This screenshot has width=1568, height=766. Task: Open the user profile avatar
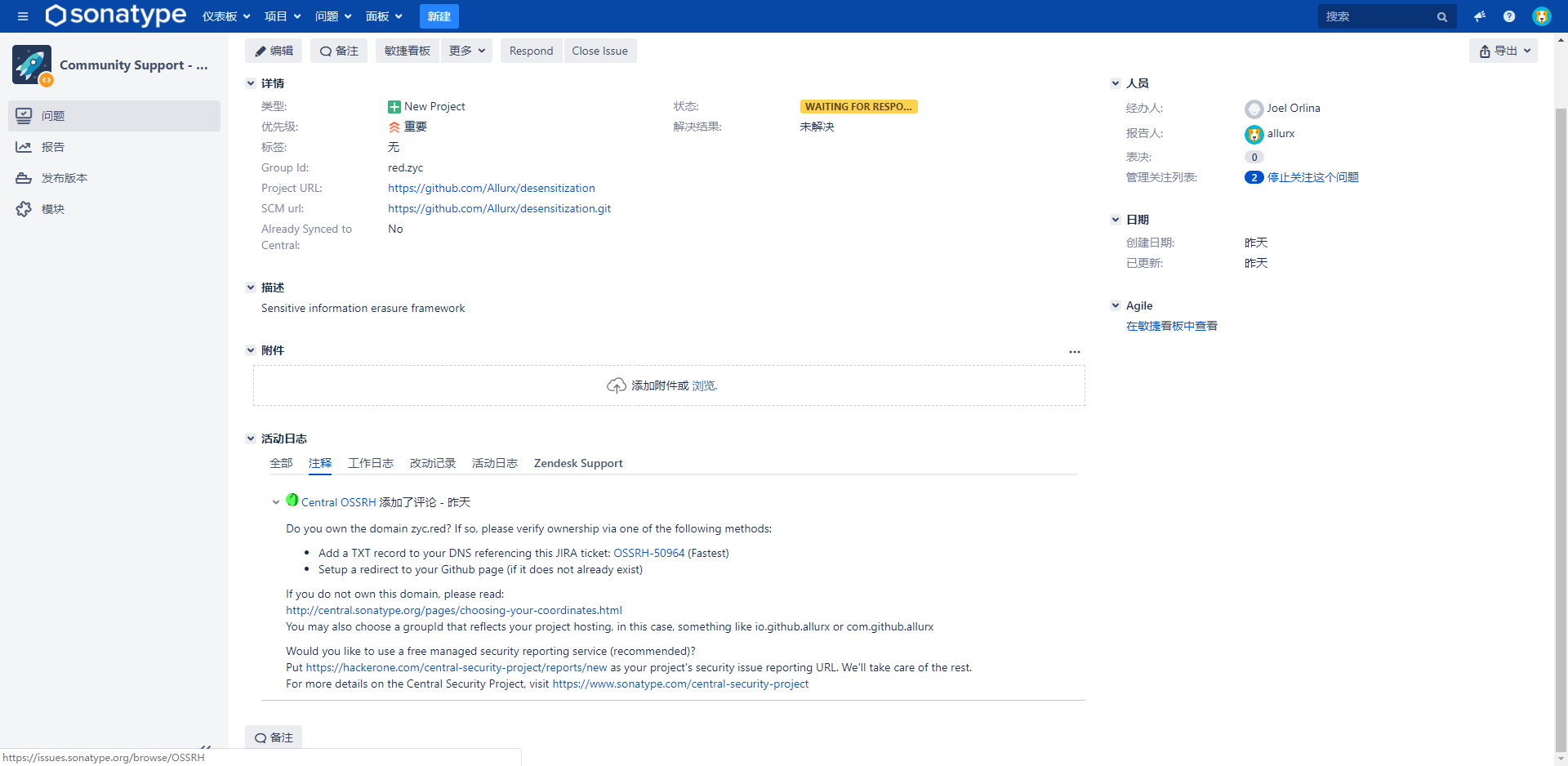[x=1541, y=16]
